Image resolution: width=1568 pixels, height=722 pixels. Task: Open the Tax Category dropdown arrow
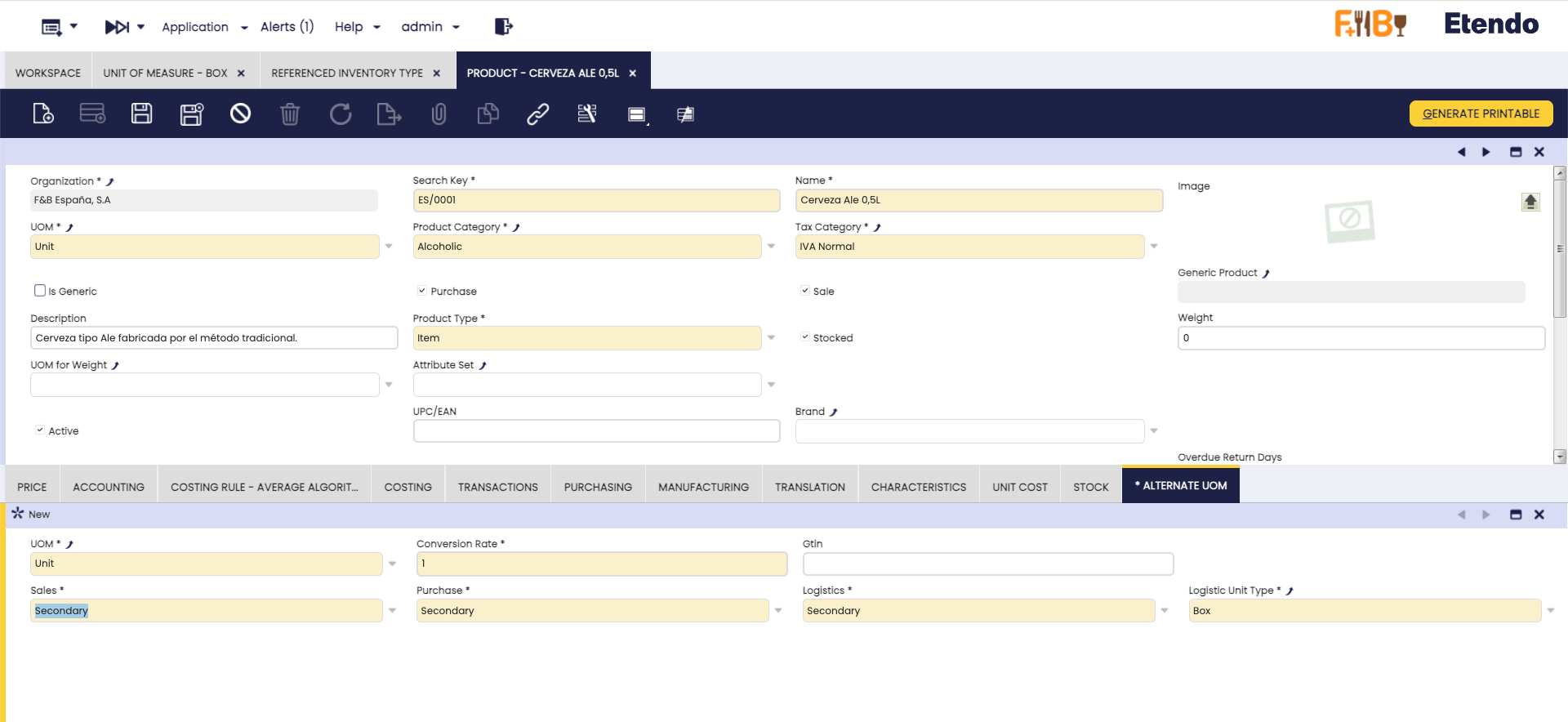click(1154, 247)
